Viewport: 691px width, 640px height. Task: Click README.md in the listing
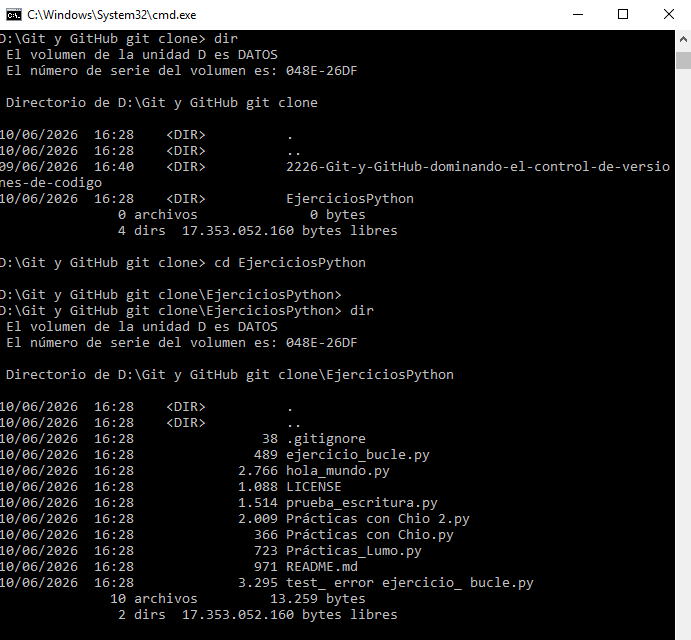click(322, 566)
